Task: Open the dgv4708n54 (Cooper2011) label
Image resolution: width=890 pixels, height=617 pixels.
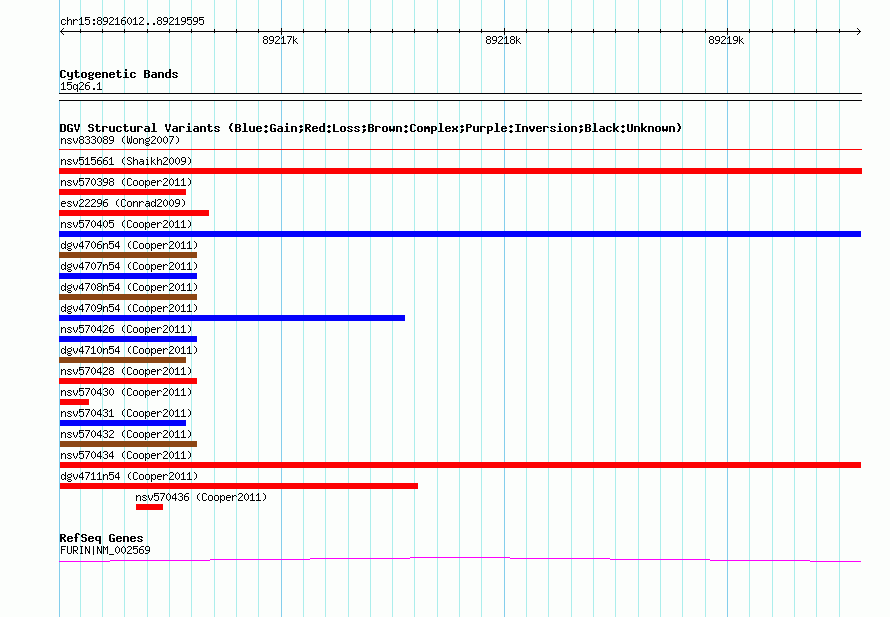Action: 129,287
